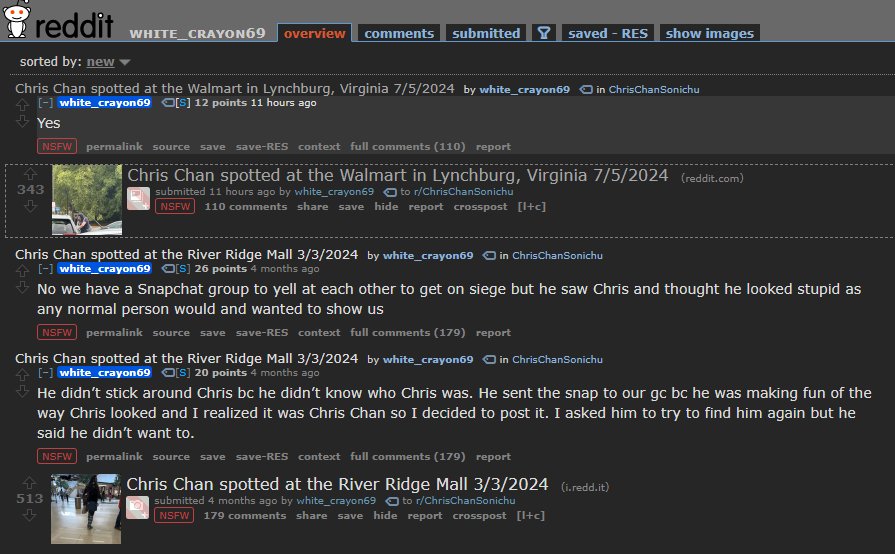Switch to the submitted tab

486,33
